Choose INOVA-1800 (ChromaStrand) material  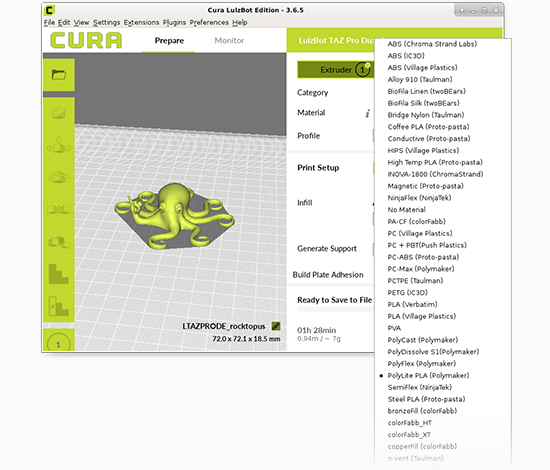(x=443, y=174)
